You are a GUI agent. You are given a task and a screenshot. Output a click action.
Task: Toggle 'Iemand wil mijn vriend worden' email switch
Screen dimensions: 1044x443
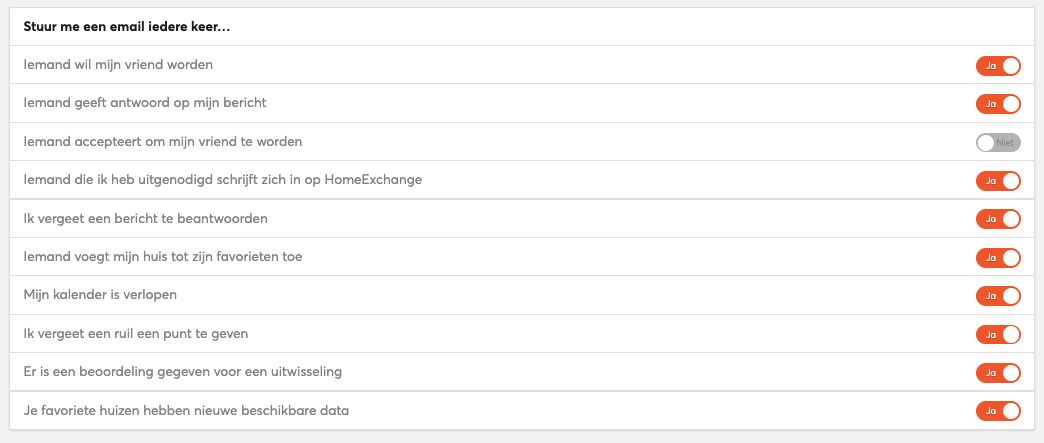tap(998, 66)
